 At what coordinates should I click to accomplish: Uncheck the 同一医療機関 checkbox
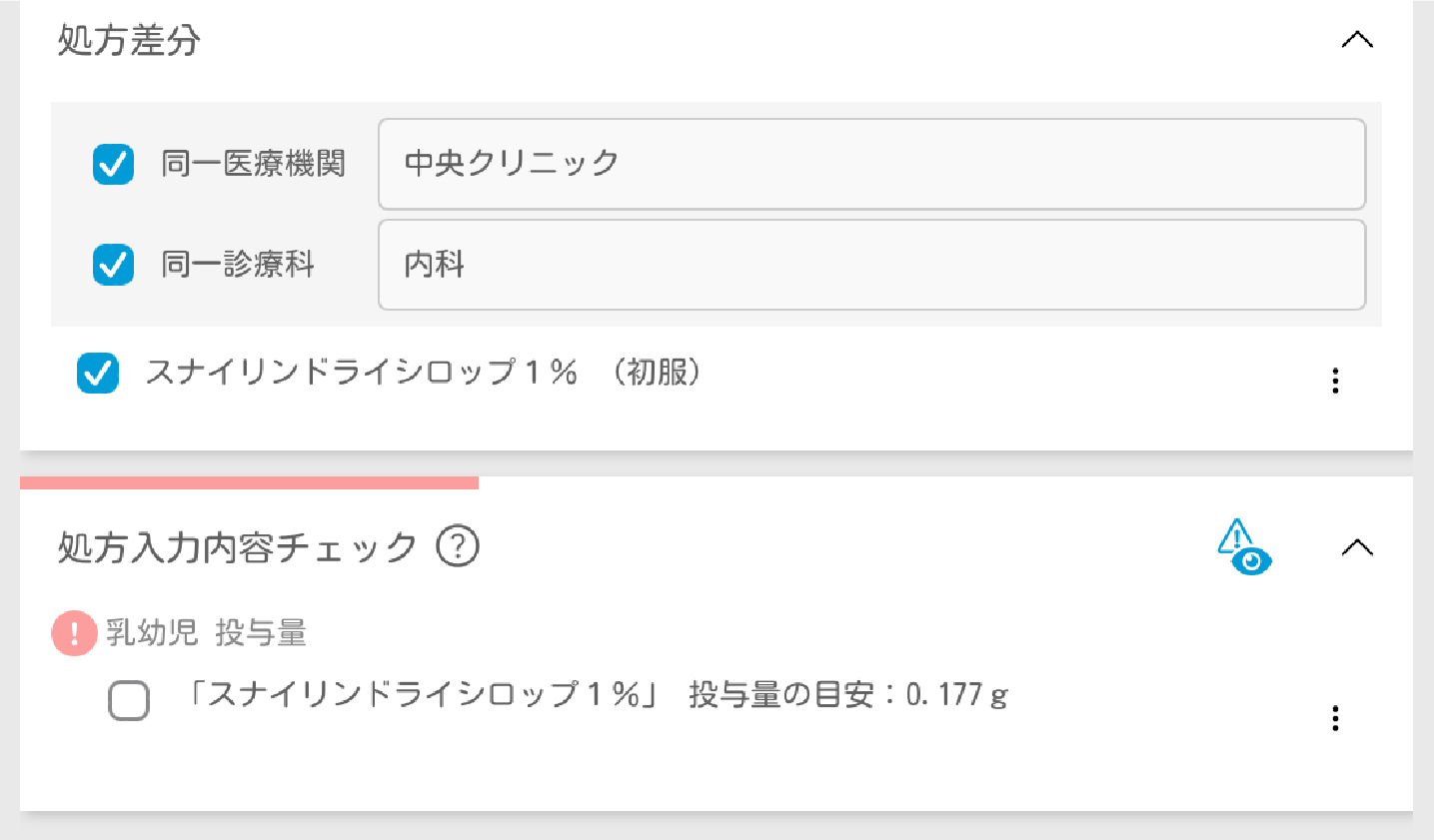(x=113, y=164)
